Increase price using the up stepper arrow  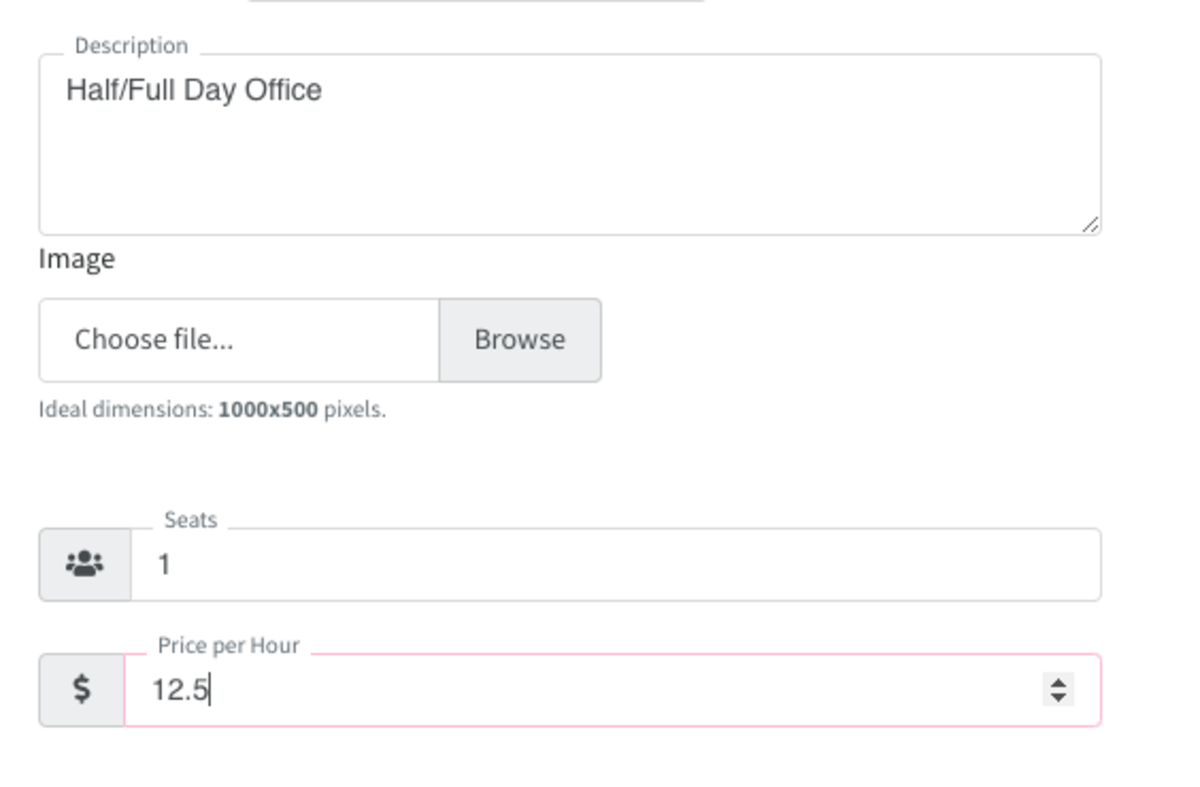[x=1058, y=681]
